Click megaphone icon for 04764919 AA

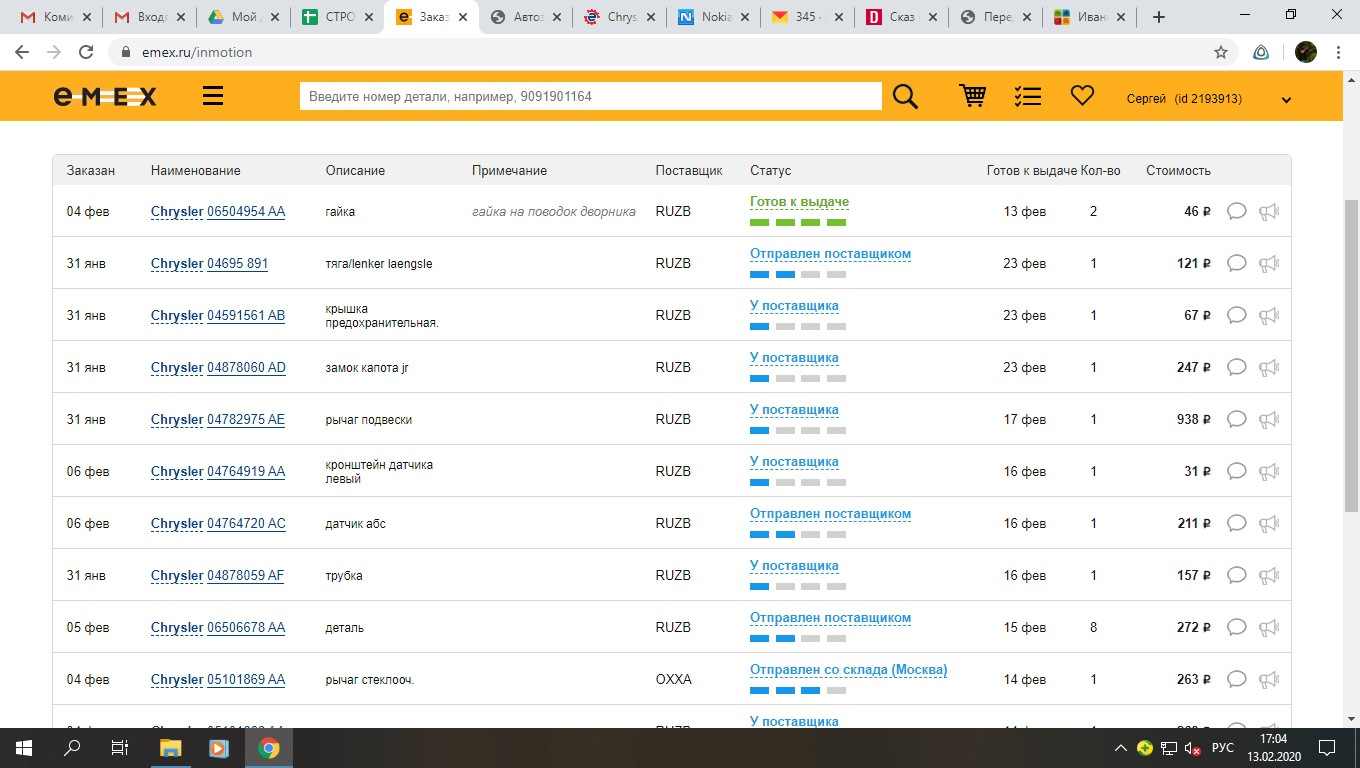point(1269,471)
